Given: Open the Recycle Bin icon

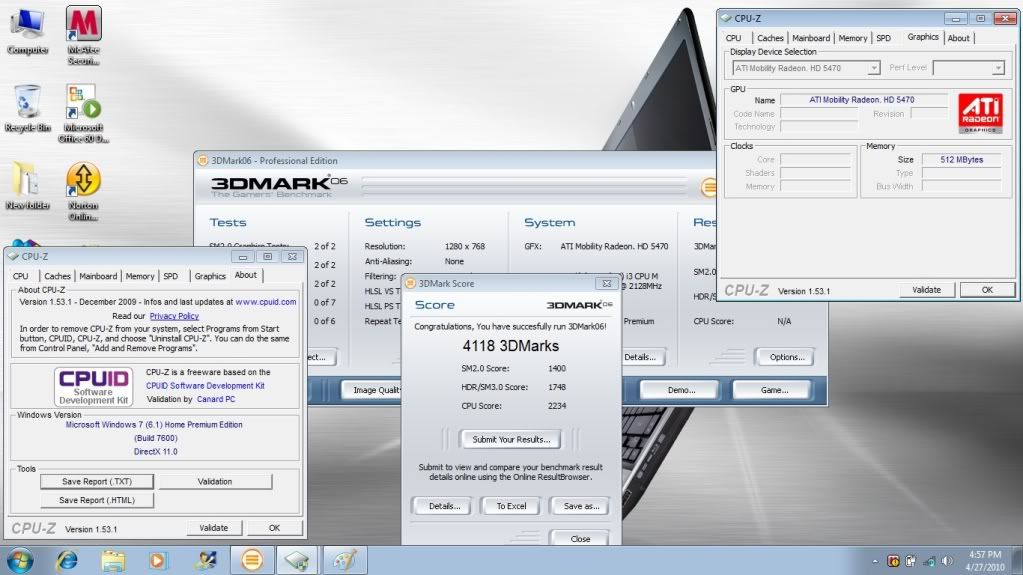Looking at the screenshot, I should point(27,108).
